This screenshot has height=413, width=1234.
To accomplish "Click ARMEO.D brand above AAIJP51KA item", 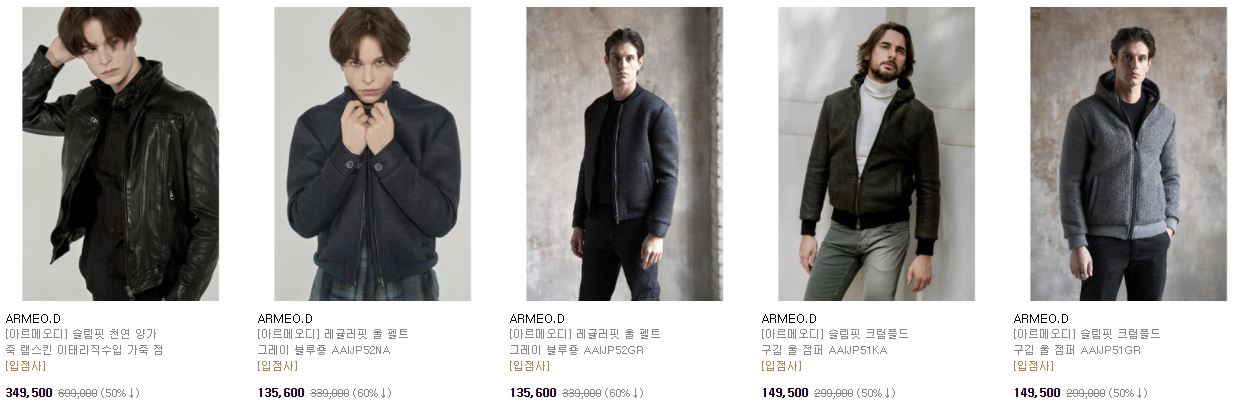I will pos(789,319).
